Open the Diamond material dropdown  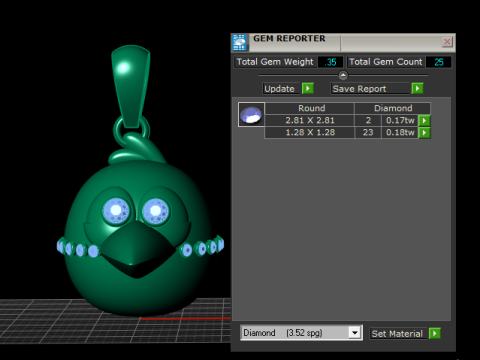click(354, 333)
